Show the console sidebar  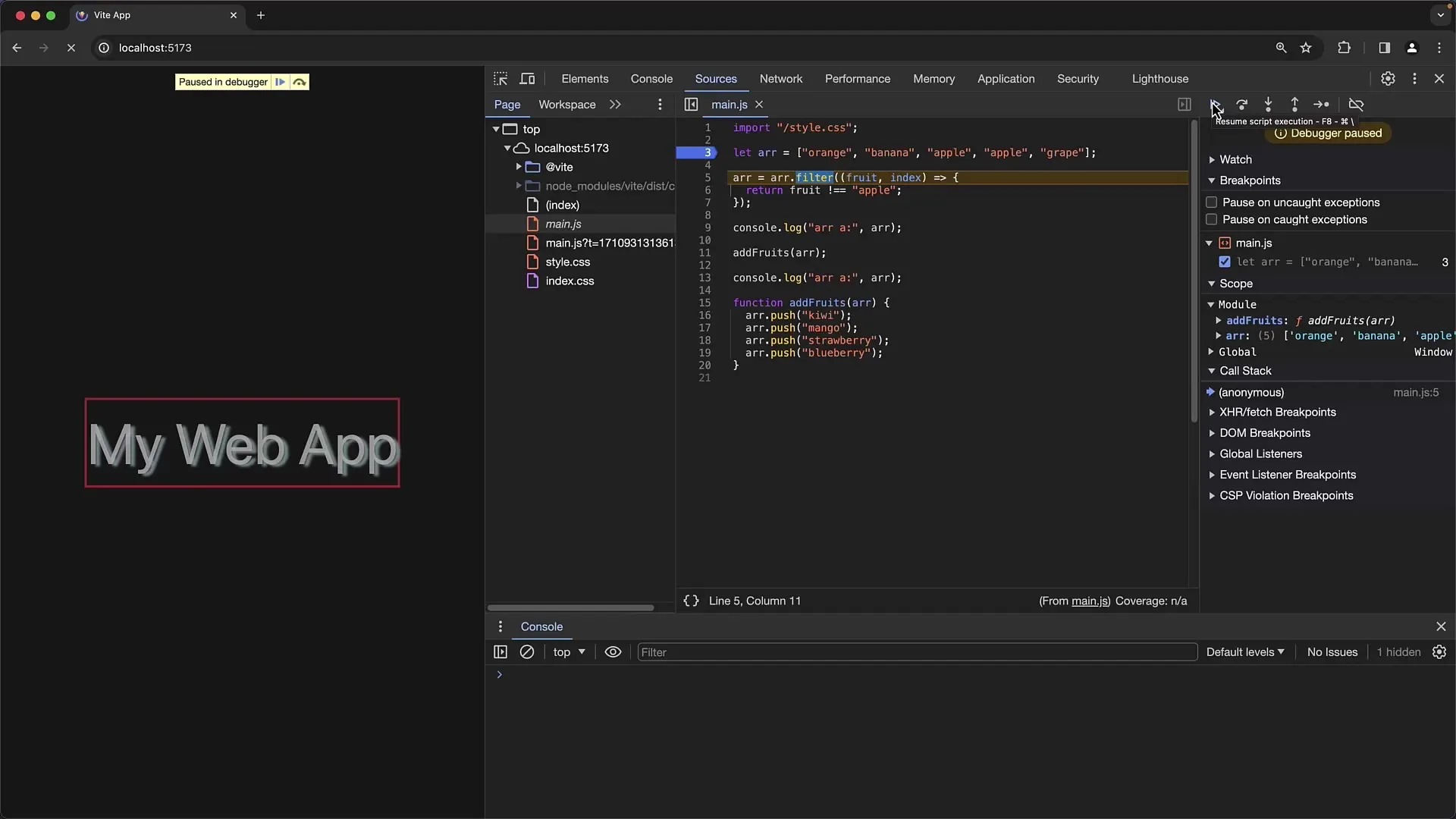[x=500, y=652]
